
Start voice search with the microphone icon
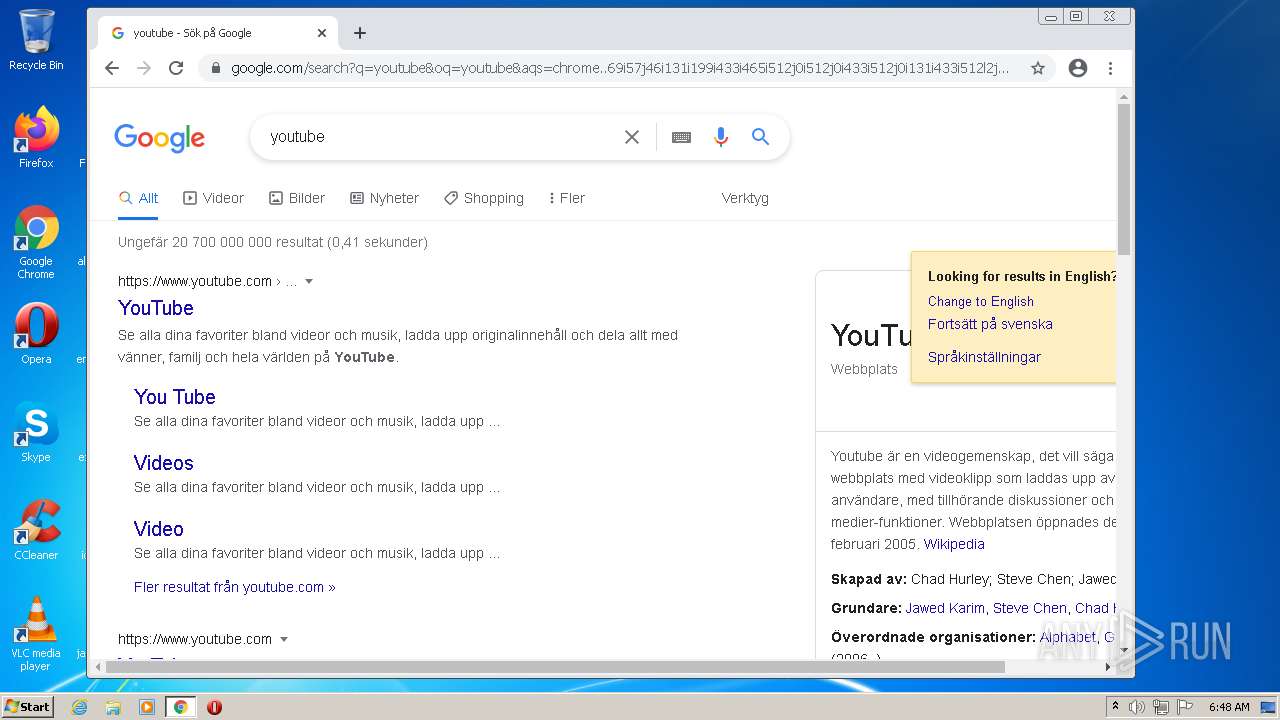pos(721,137)
